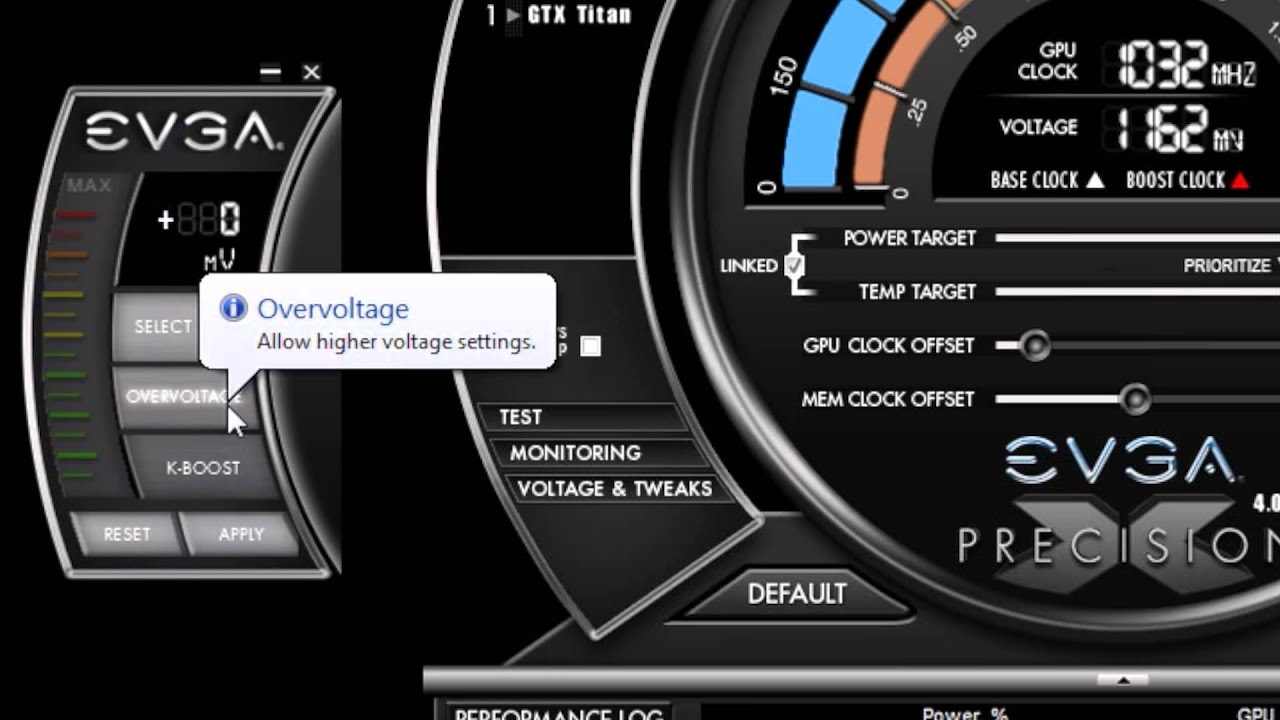Click the DEFAULT button
The image size is (1280, 720).
pos(797,594)
